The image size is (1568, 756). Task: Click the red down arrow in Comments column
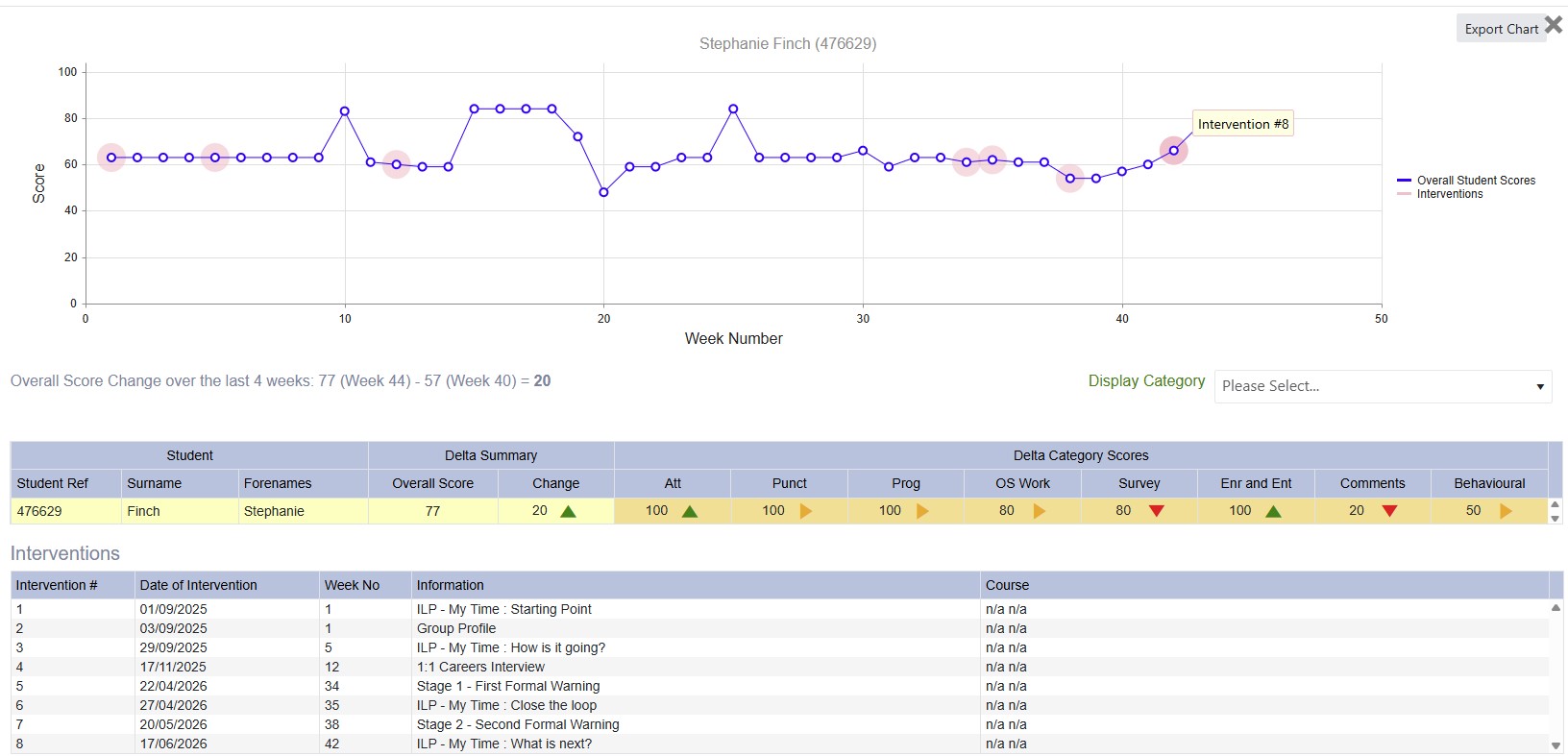[x=1389, y=511]
